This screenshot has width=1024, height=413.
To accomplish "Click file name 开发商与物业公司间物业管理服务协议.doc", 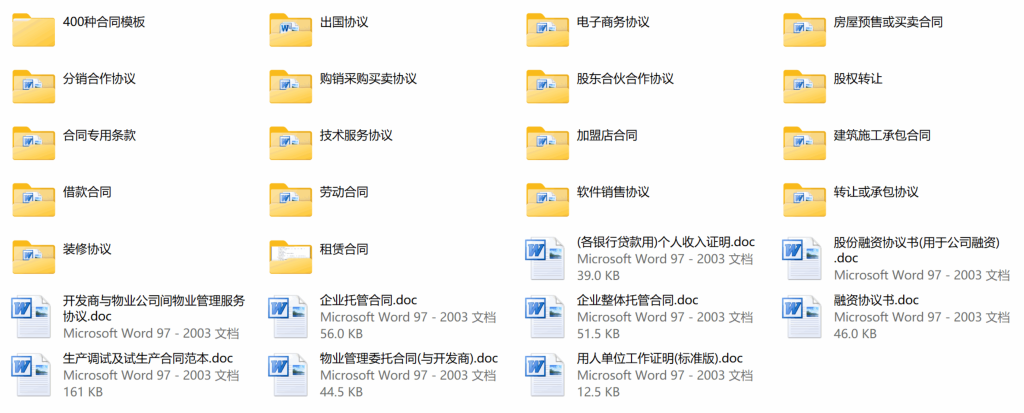I will click(x=153, y=308).
